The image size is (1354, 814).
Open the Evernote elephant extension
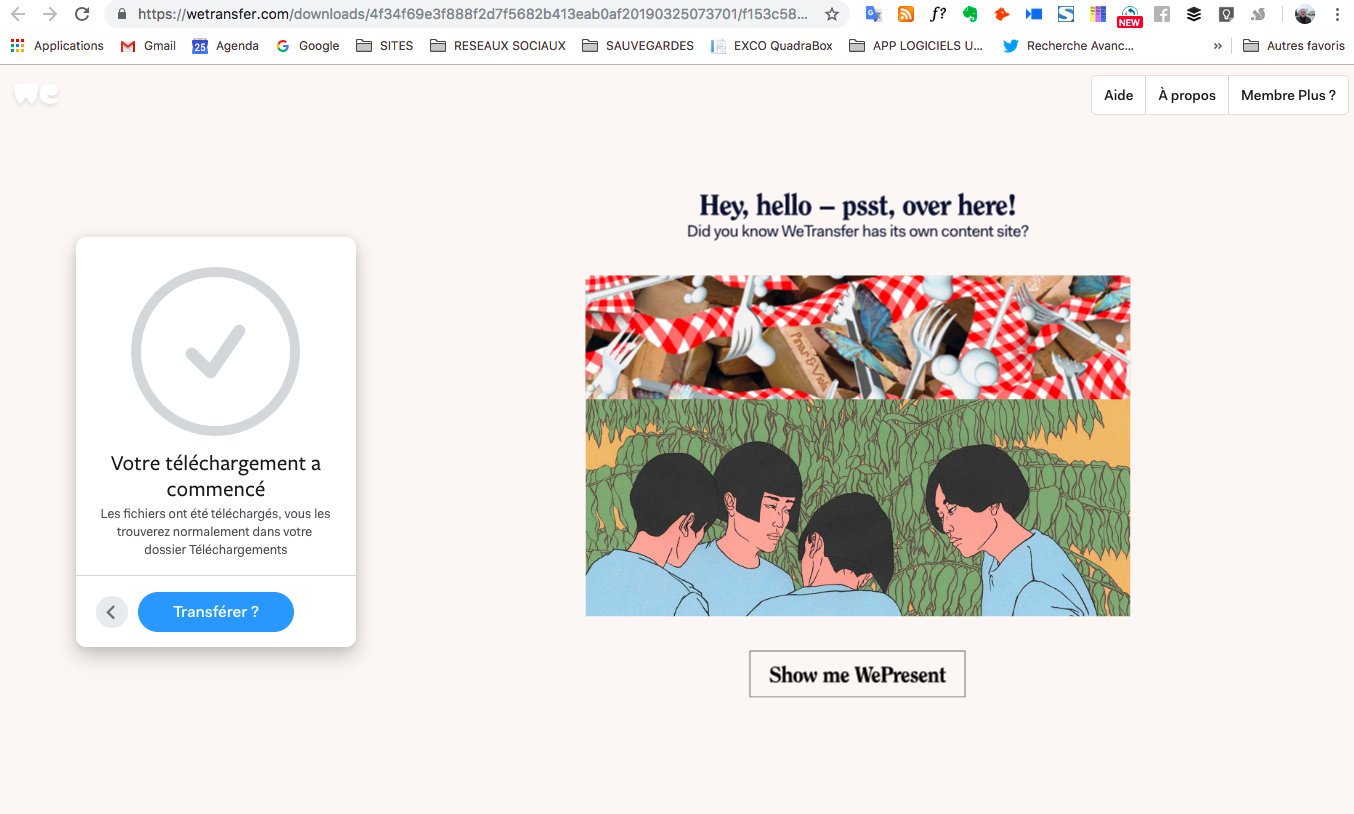point(970,14)
